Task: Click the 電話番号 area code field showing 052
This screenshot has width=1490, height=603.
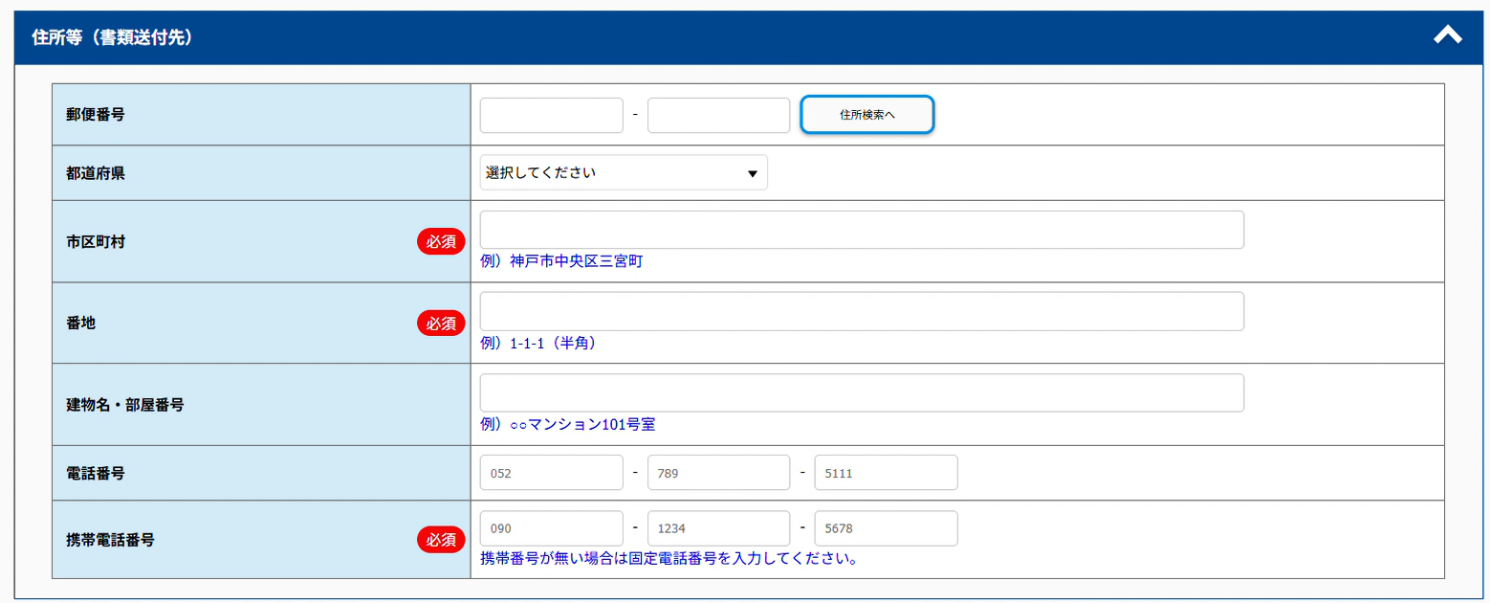Action: [x=551, y=473]
